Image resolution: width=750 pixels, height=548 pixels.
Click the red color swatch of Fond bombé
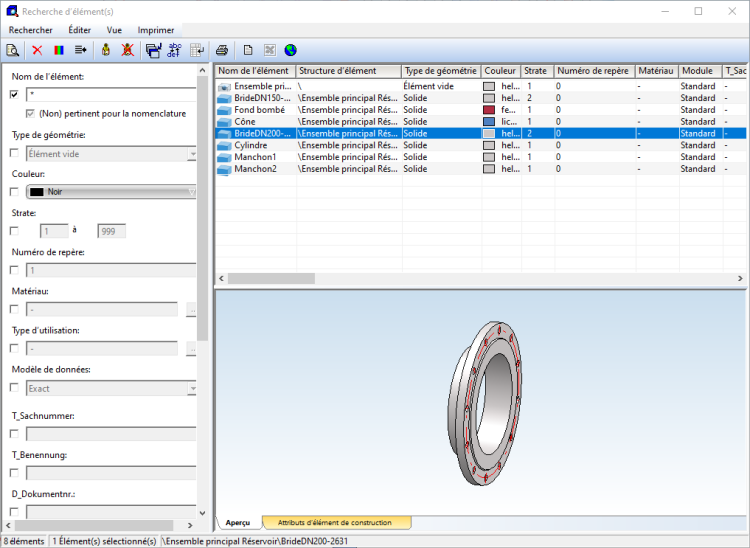pyautogui.click(x=489, y=110)
